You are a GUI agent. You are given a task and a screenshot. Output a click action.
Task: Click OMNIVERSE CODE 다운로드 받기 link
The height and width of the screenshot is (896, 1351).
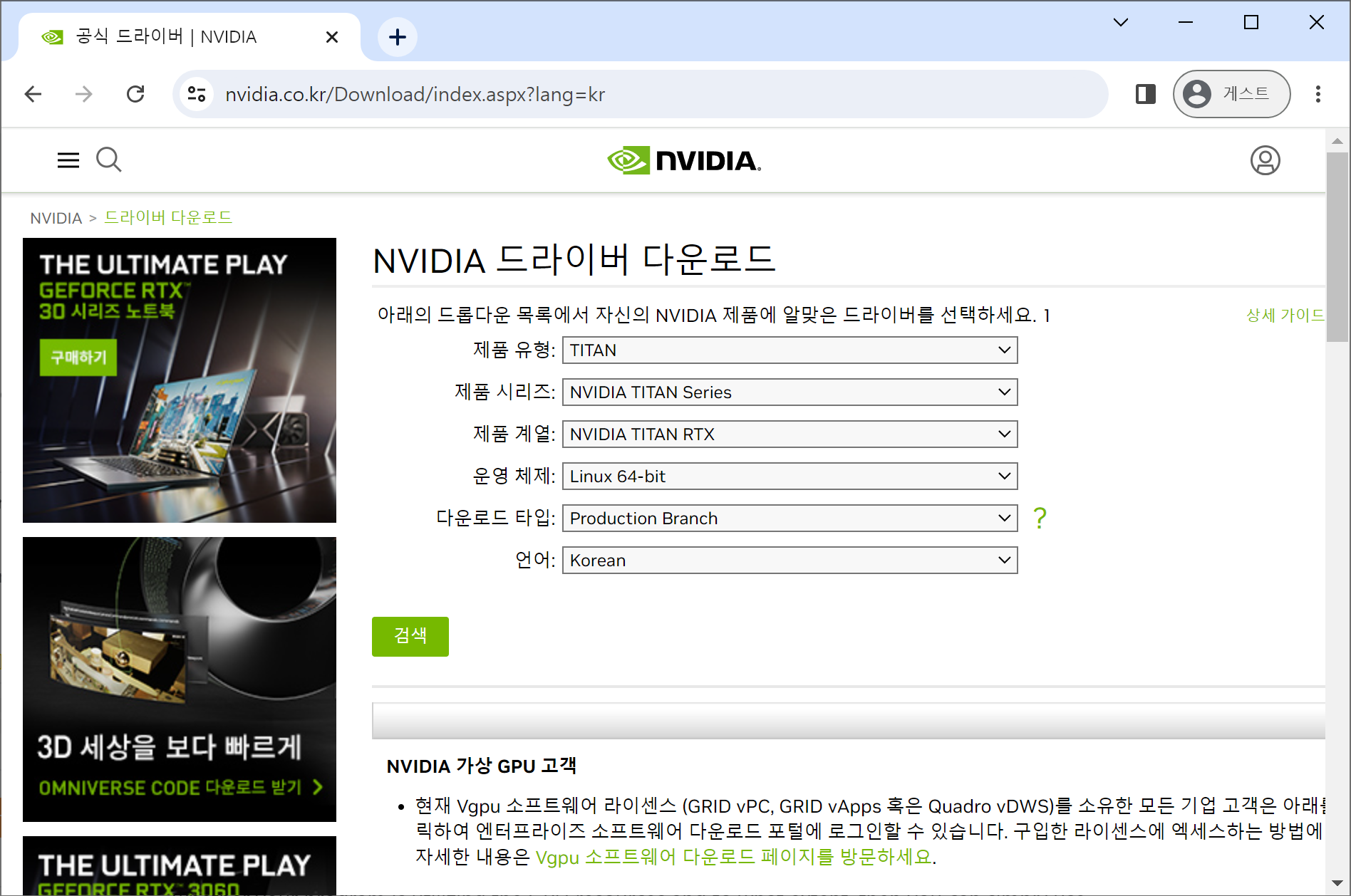click(x=181, y=788)
